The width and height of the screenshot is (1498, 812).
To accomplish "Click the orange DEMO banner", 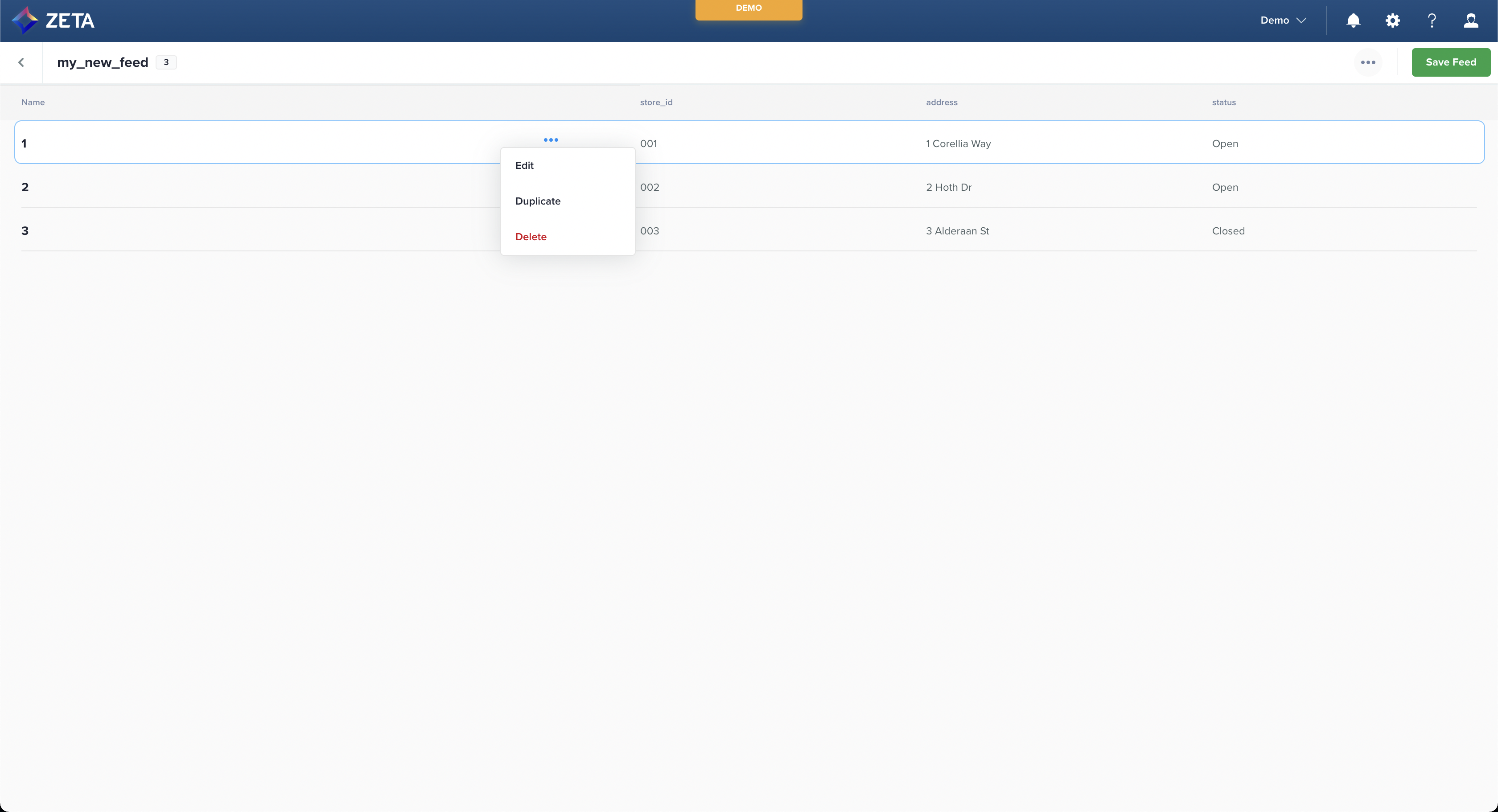I will pyautogui.click(x=749, y=9).
